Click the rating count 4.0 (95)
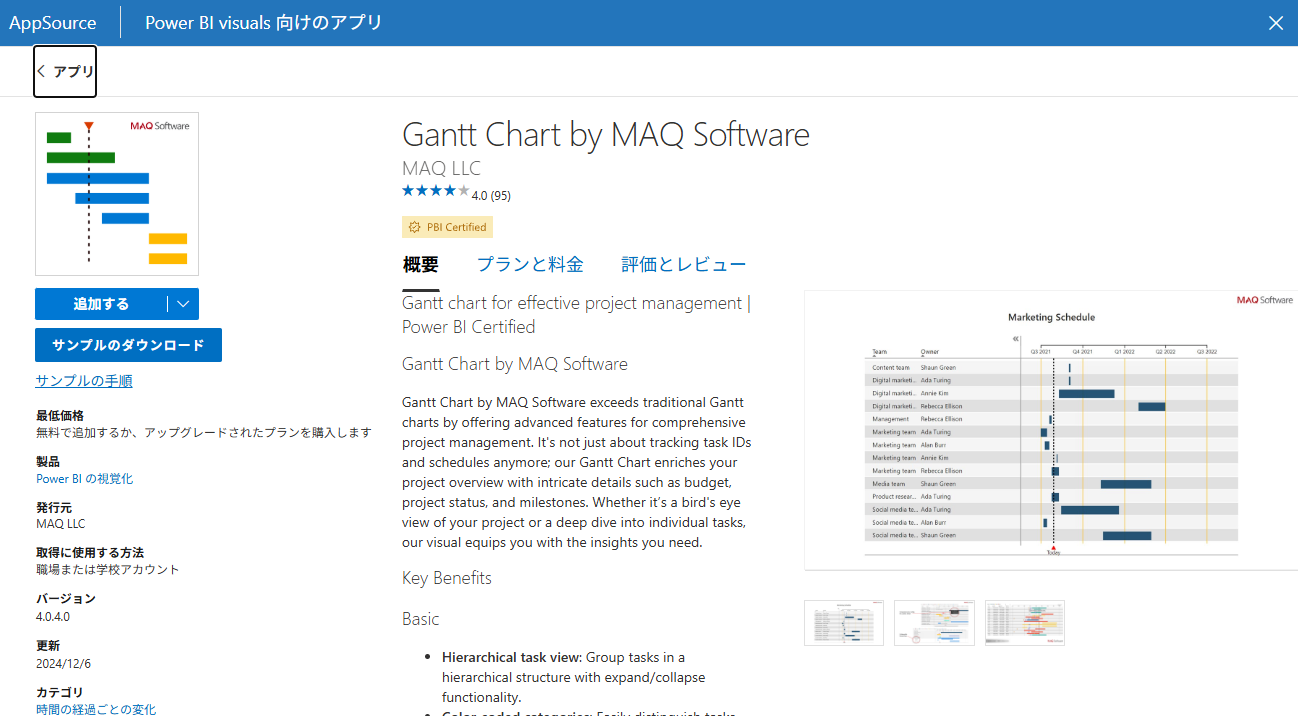Screen dimensions: 1298x716 tap(491, 195)
